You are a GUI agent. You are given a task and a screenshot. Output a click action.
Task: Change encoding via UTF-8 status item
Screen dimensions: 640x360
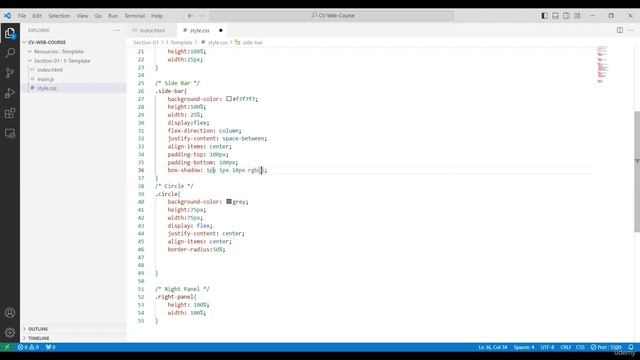pyautogui.click(x=547, y=347)
